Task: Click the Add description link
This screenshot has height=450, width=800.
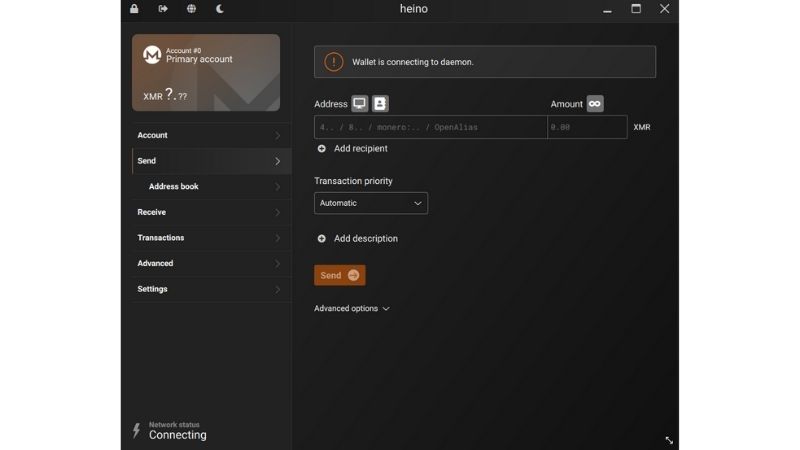Action: pyautogui.click(x=366, y=238)
